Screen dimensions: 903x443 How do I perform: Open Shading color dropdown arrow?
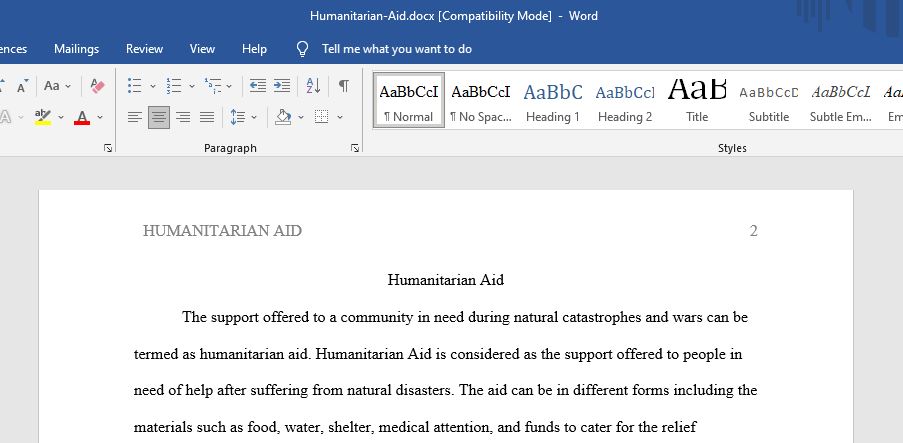[301, 118]
